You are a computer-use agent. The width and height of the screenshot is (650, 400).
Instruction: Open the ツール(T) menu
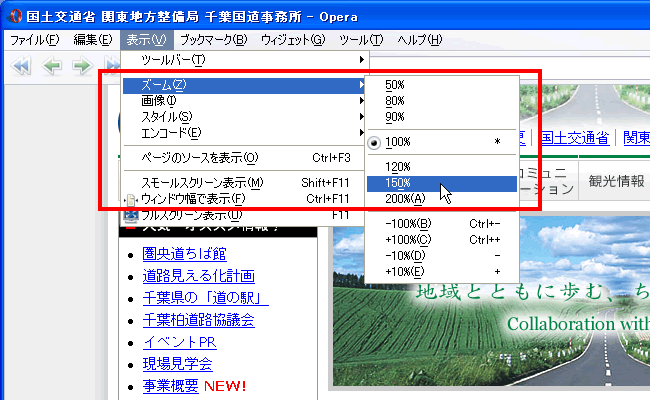tap(361, 40)
